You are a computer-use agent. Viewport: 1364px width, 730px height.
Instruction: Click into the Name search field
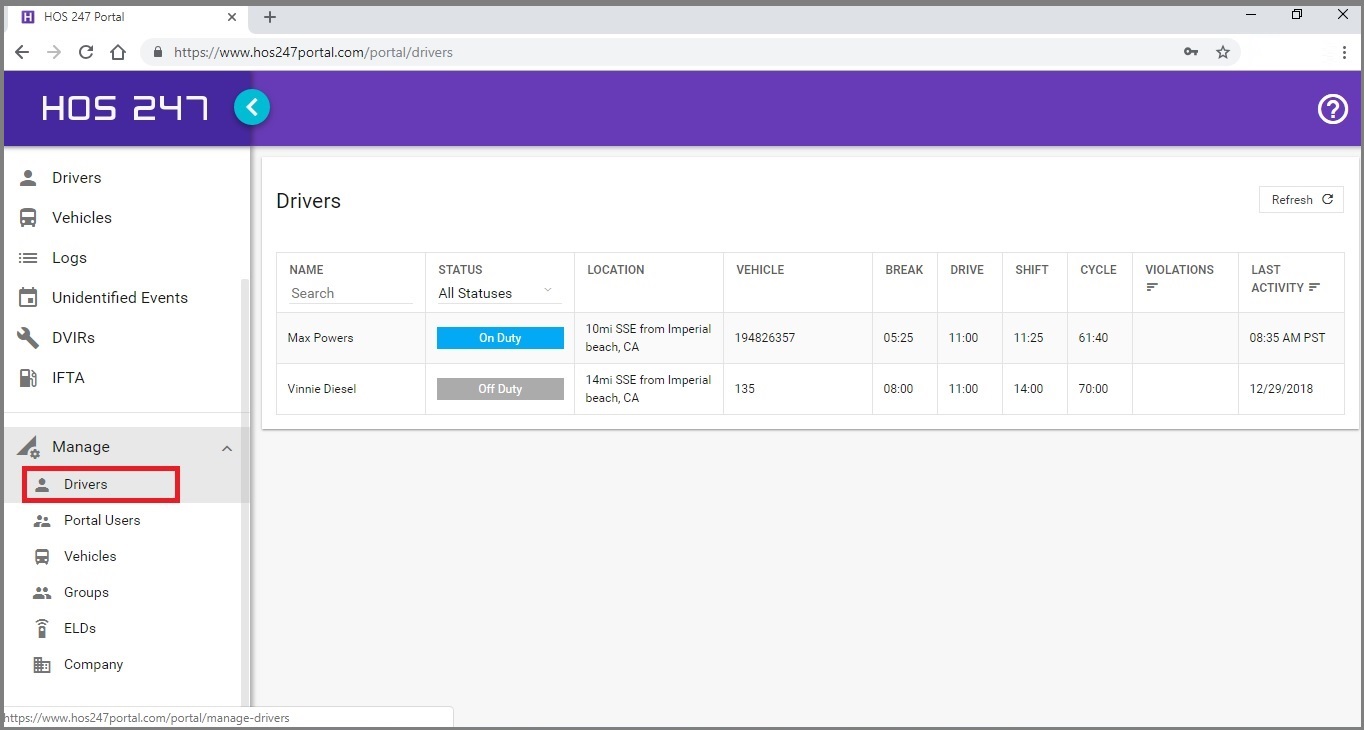click(x=350, y=293)
